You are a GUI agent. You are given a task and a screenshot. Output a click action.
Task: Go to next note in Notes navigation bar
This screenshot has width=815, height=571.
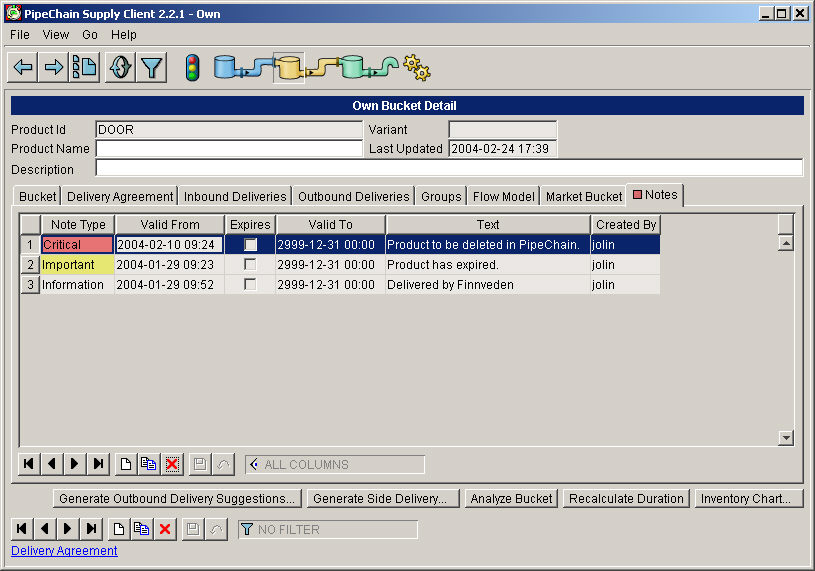(x=75, y=464)
